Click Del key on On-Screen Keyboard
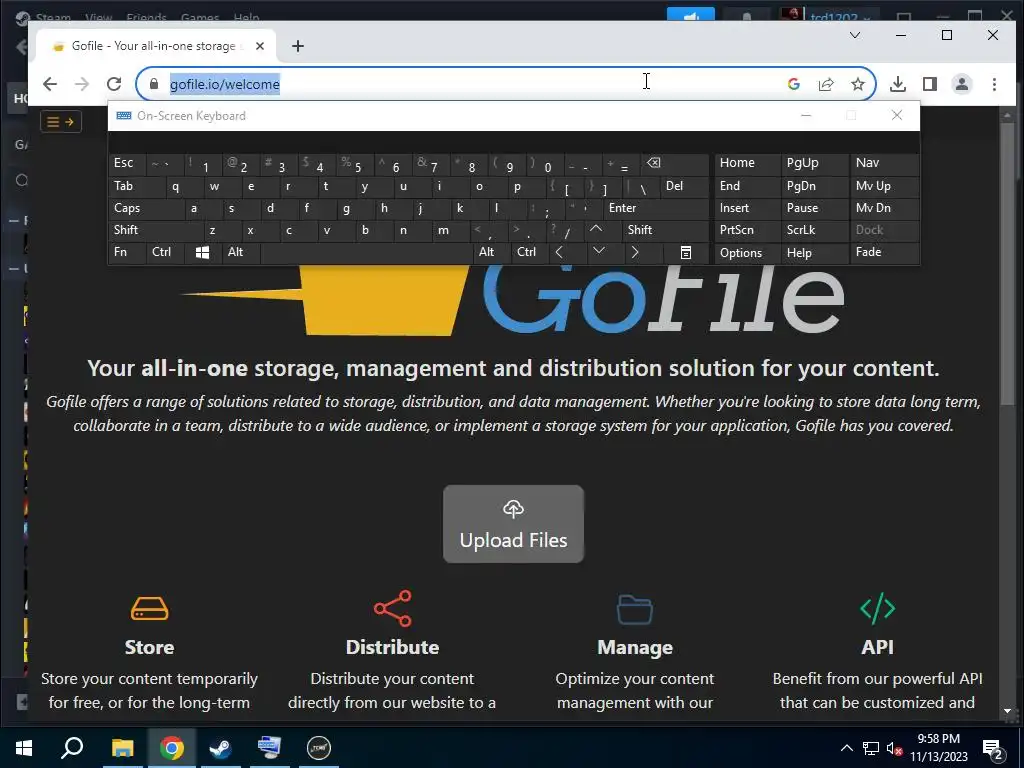 [684, 186]
